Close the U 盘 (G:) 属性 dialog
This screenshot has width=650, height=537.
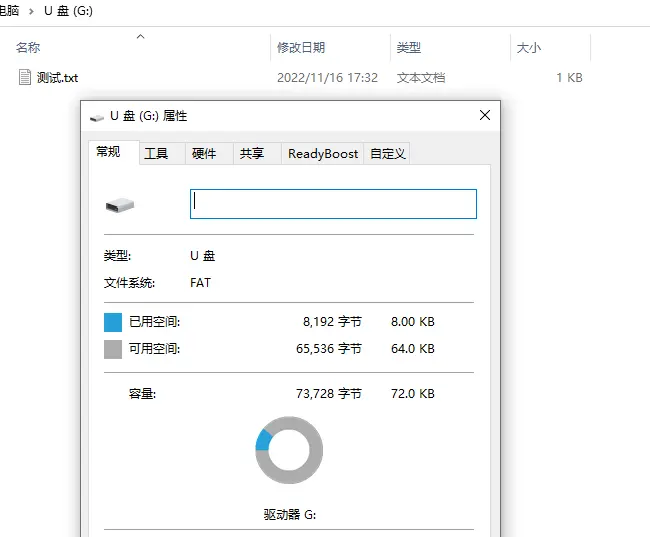[485, 115]
